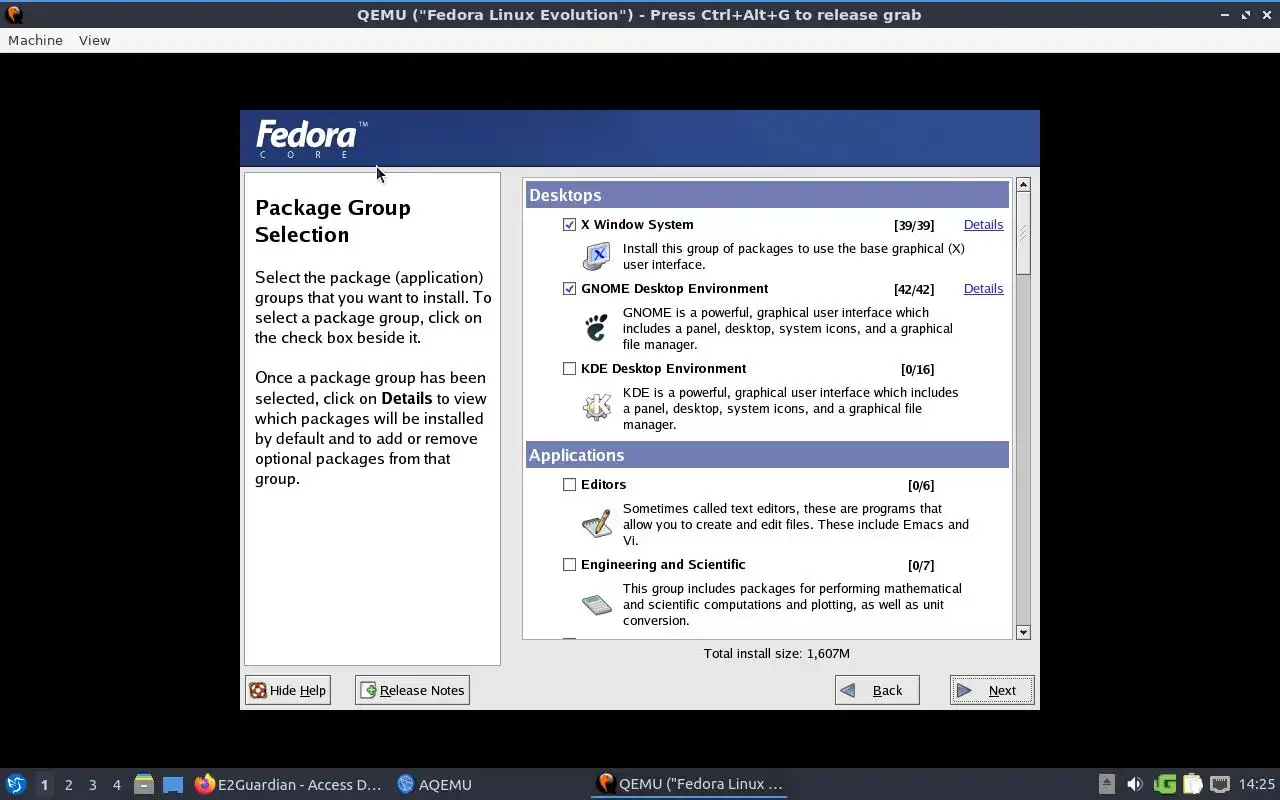Click the [39/39] package count
1280x800 pixels.
coord(914,225)
